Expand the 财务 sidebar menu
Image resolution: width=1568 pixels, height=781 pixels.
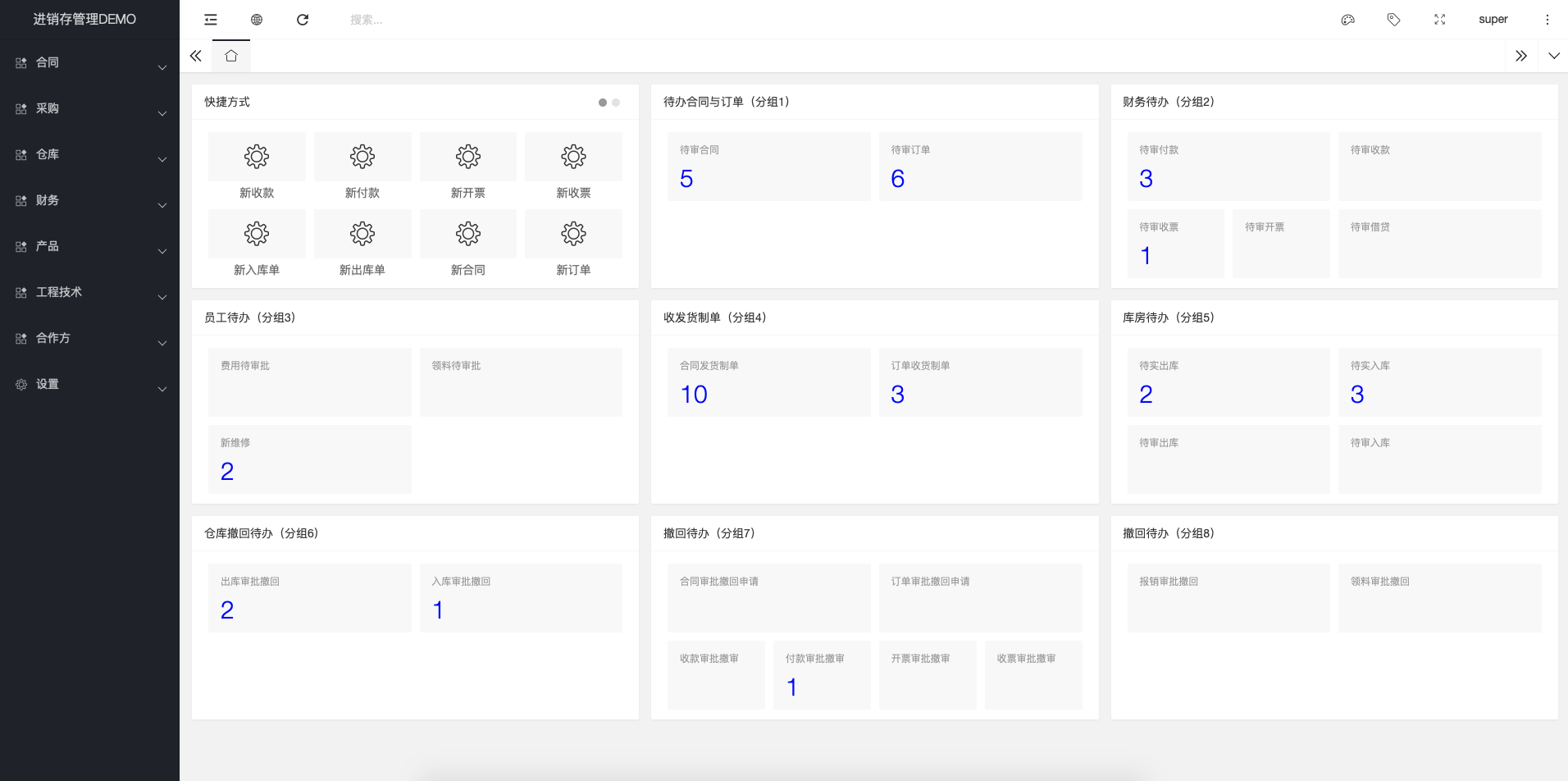pyautogui.click(x=89, y=201)
